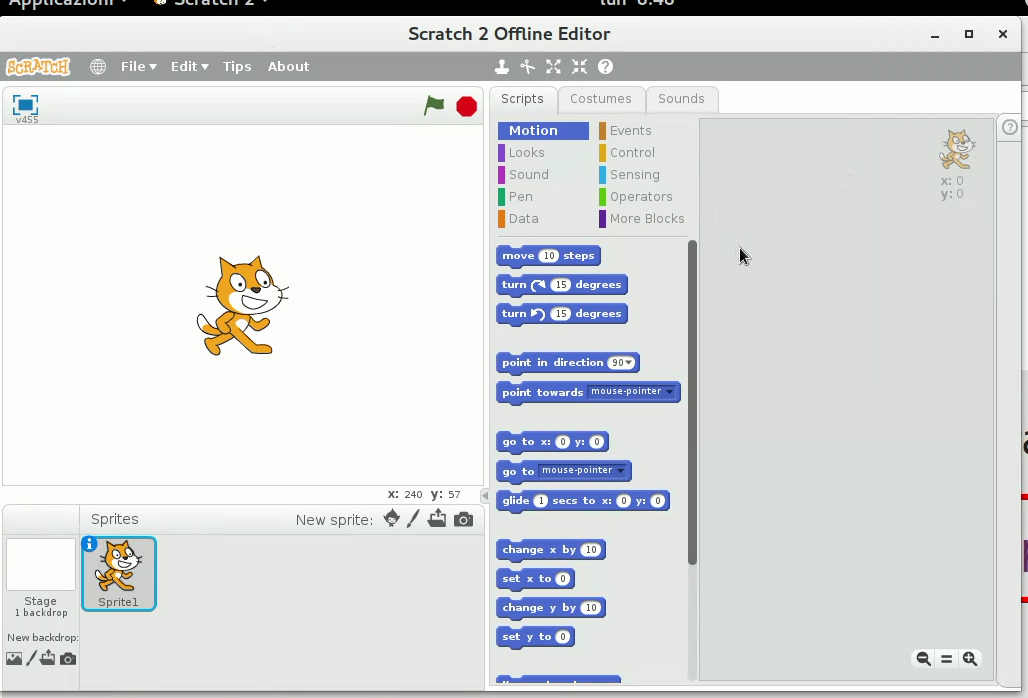The height and width of the screenshot is (698, 1028).
Task: Choose new sprite from library
Action: tap(391, 519)
